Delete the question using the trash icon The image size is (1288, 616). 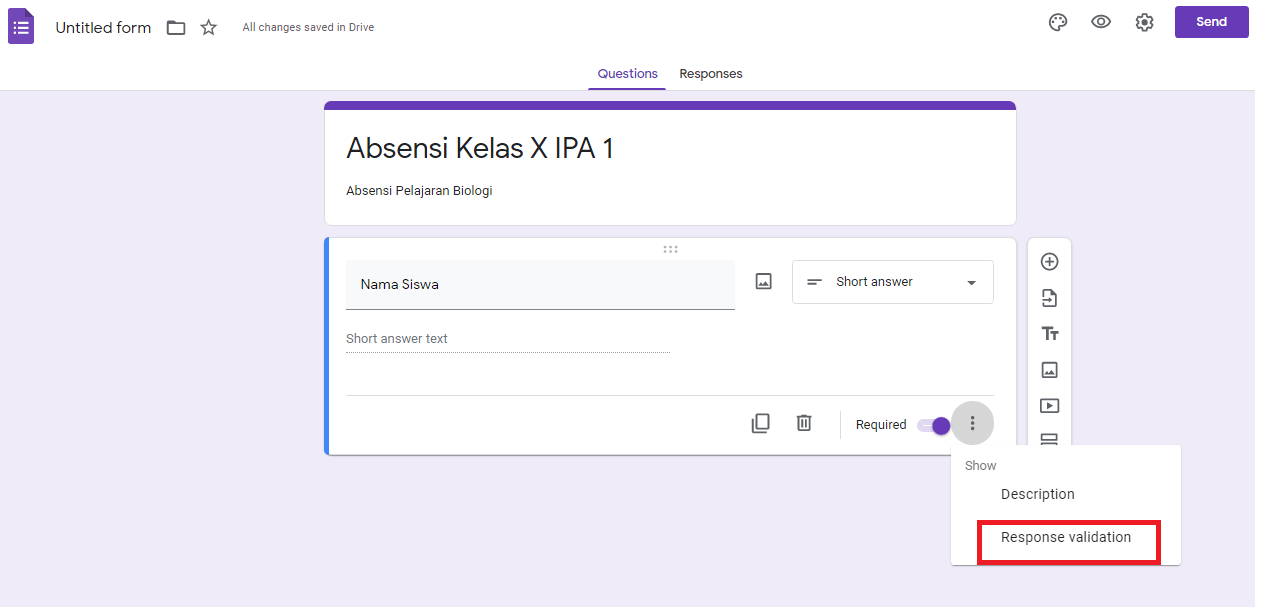tap(804, 422)
